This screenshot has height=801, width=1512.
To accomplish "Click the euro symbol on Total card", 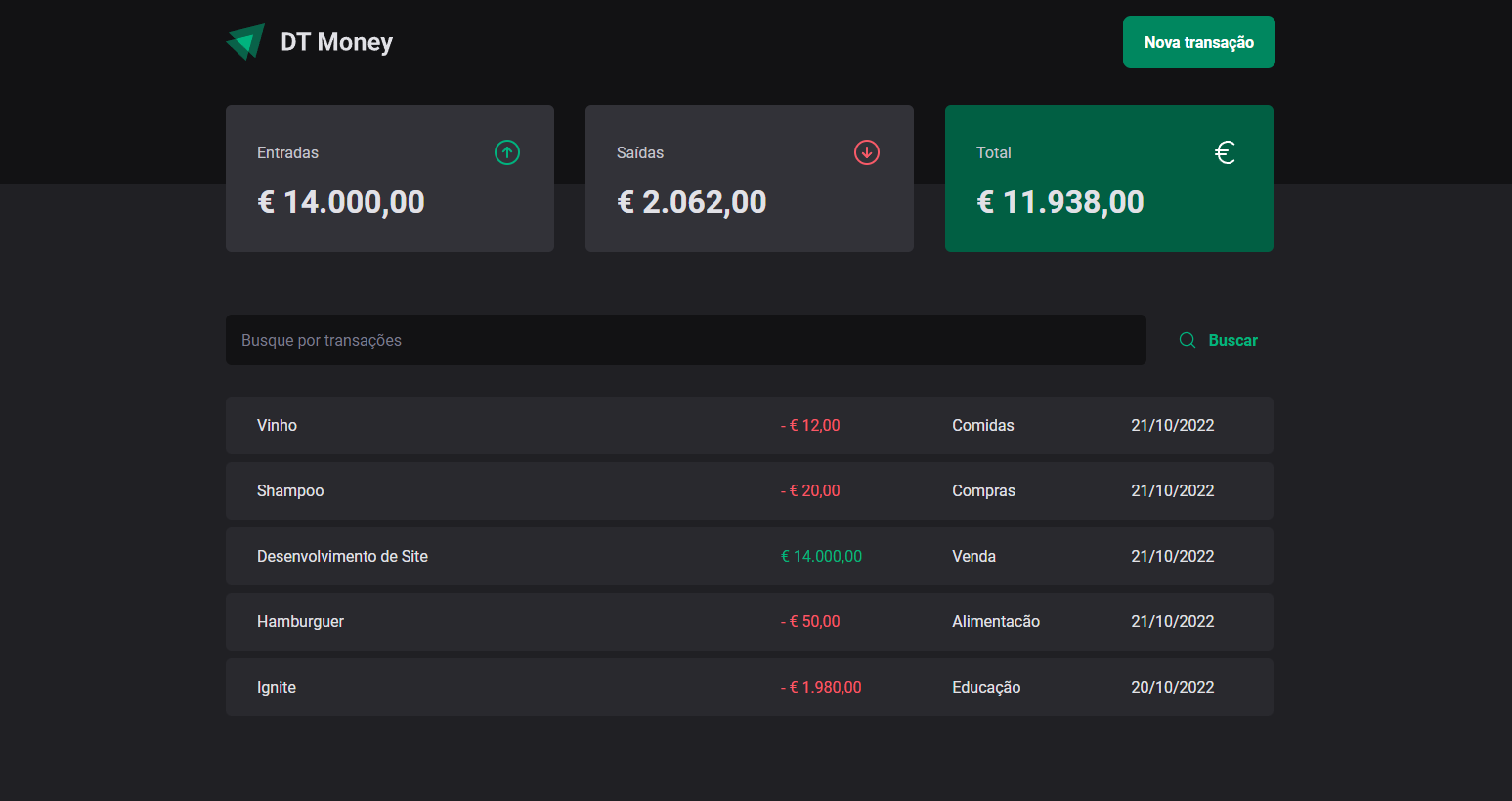I will tap(1225, 152).
